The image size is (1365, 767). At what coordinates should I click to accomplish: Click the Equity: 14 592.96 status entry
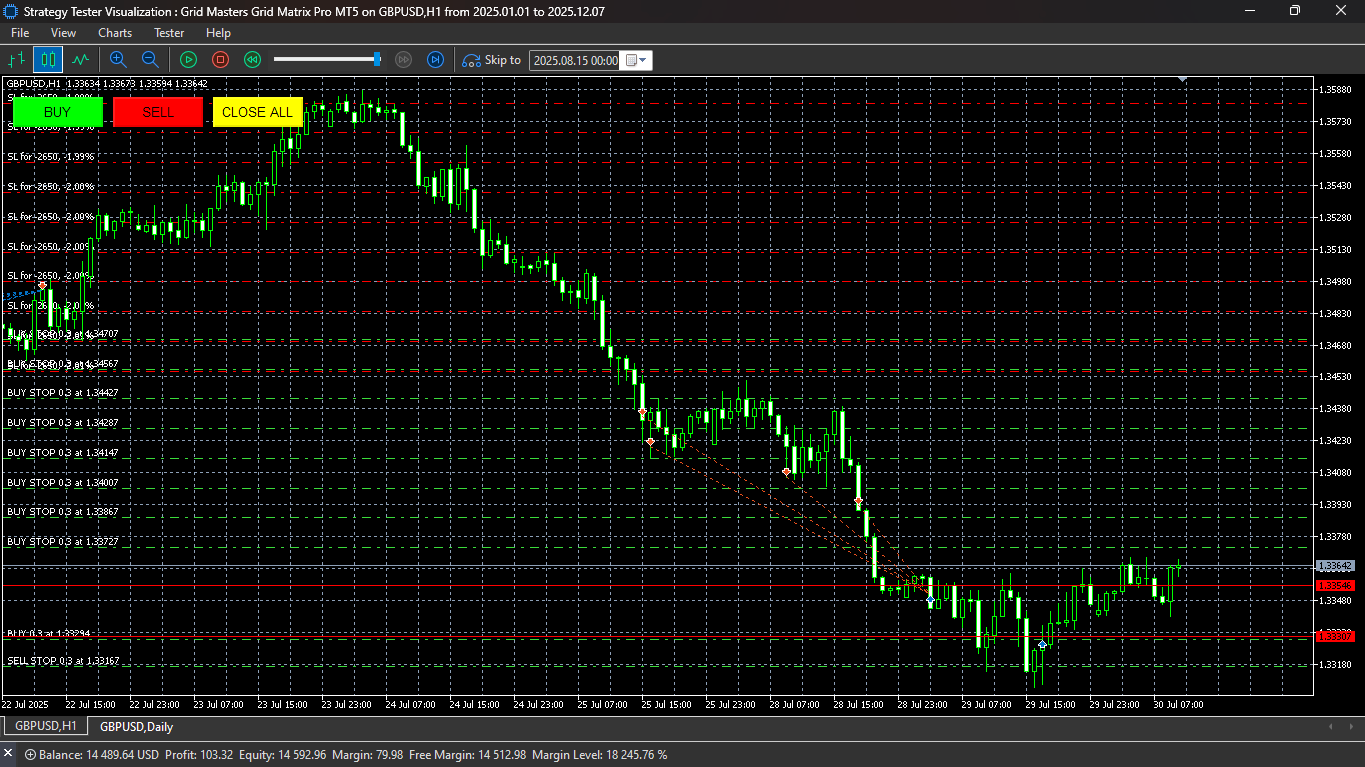(283, 755)
